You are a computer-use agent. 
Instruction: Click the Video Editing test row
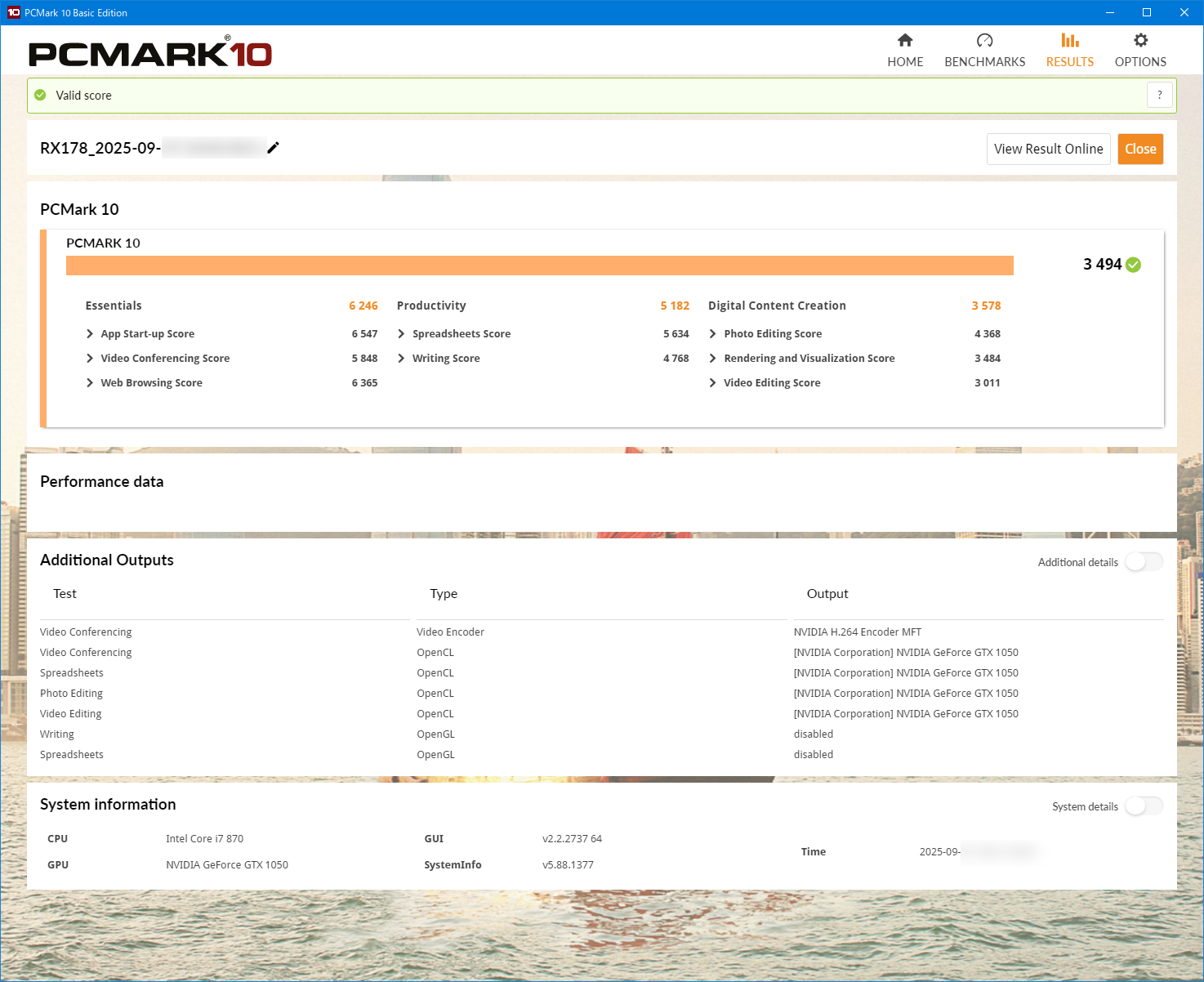(x=70, y=714)
